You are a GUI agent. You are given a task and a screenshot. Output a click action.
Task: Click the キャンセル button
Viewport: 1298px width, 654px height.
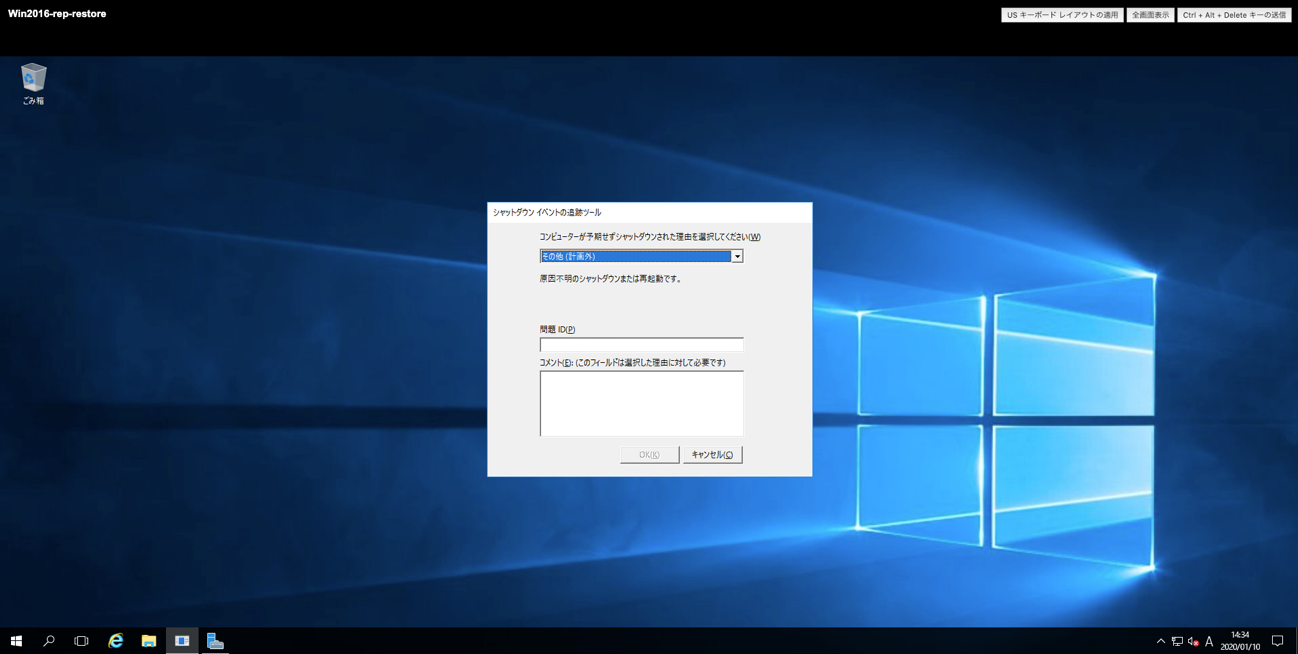[x=712, y=455]
